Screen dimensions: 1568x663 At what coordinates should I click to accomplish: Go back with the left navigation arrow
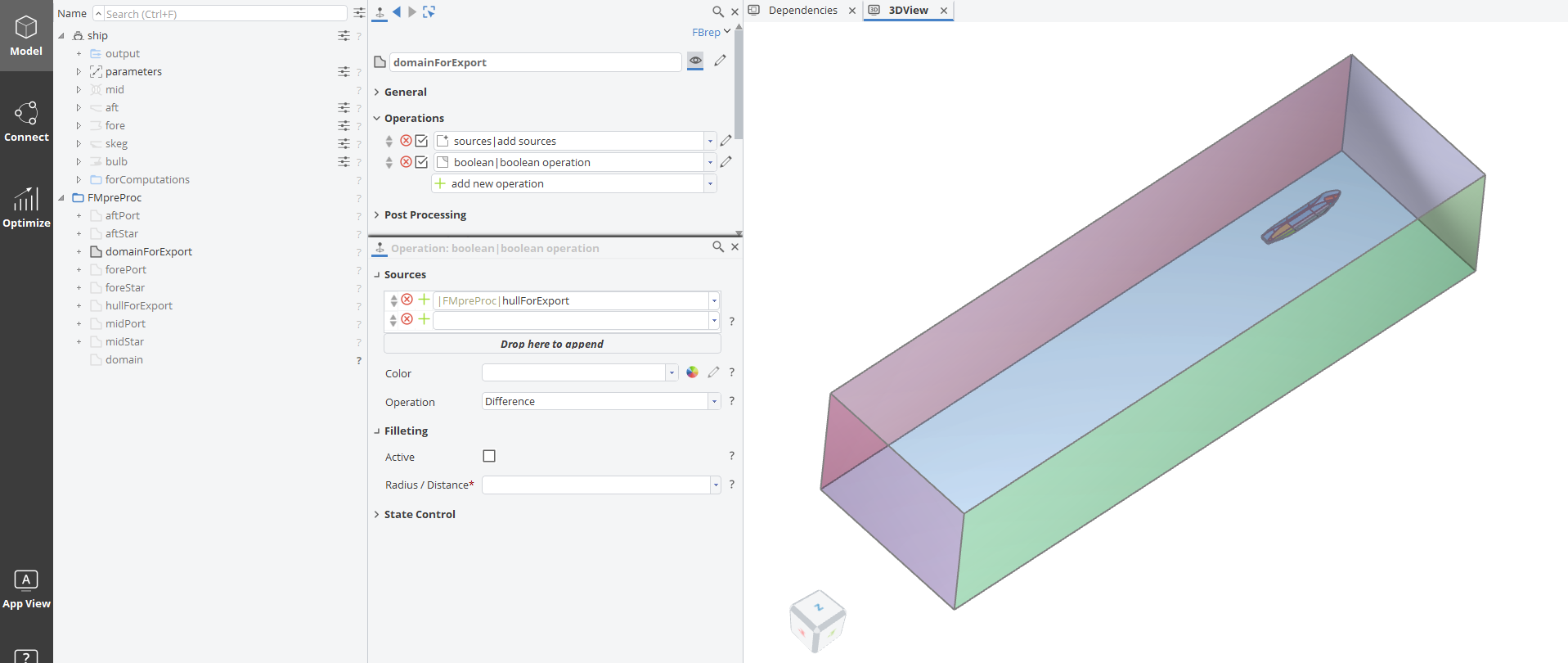397,11
